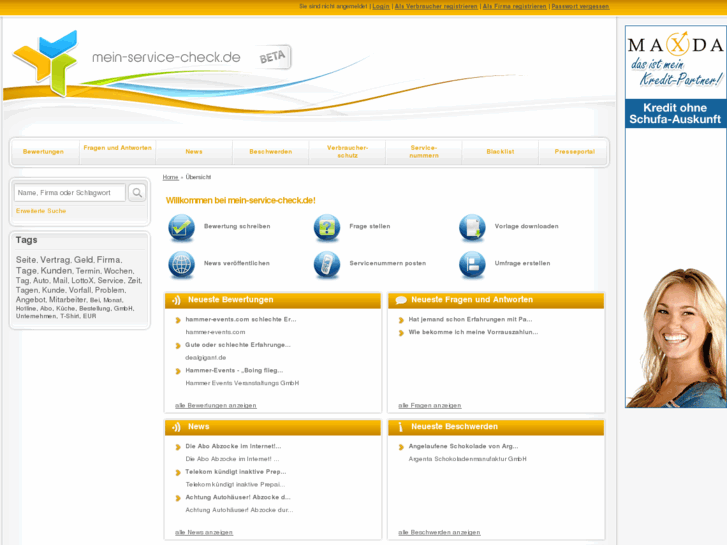Open hammer-events.com schlechte Er... review
Viewport: 727px width, 545px height.
pyautogui.click(x=241, y=320)
